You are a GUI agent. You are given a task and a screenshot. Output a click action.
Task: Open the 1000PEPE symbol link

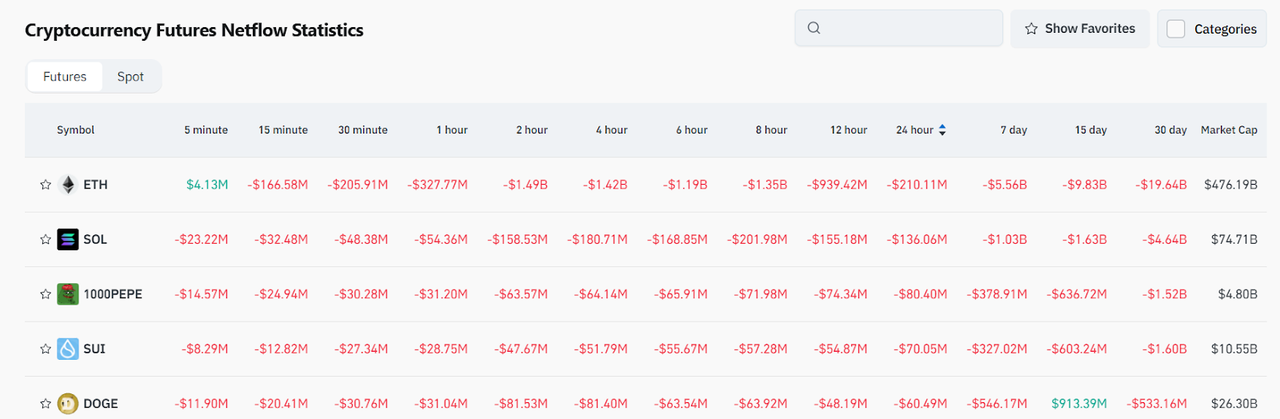click(x=113, y=294)
